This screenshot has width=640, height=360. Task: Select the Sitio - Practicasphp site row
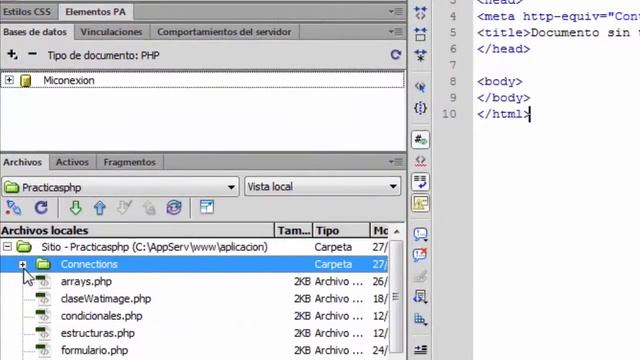click(194, 247)
